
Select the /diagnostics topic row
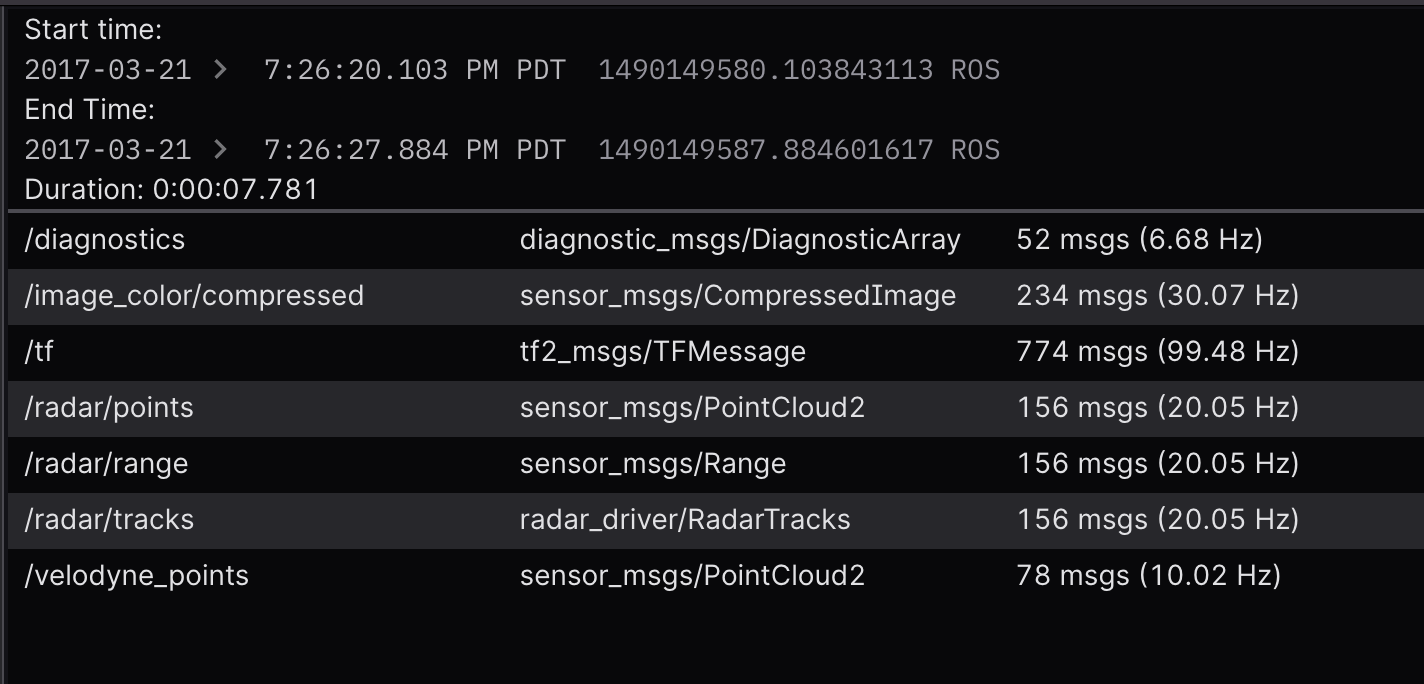(105, 240)
